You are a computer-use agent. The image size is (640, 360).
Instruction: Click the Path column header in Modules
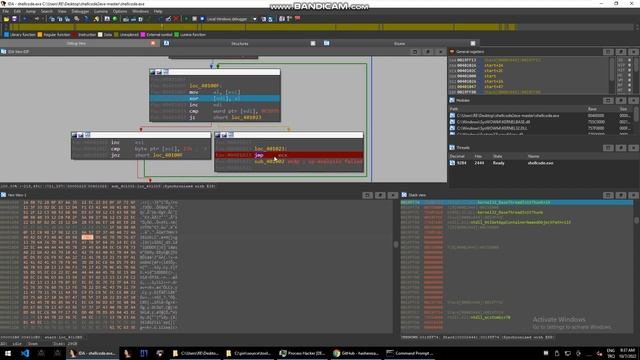pos(454,109)
